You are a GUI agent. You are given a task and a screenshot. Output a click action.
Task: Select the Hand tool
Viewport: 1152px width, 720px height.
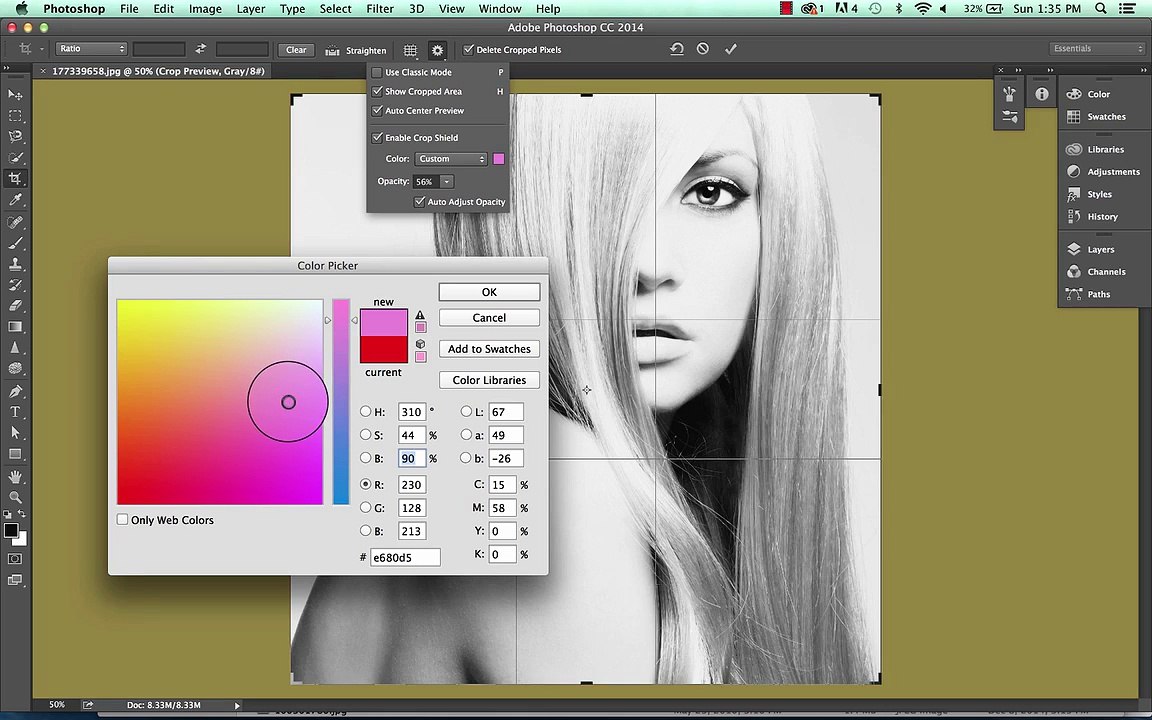15,477
